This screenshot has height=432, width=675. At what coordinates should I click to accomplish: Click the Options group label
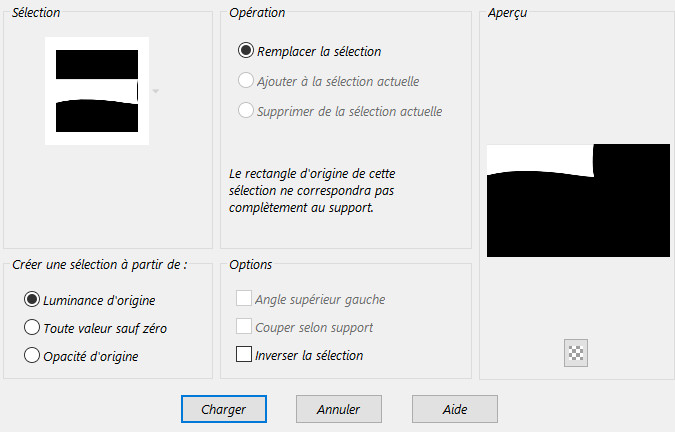[x=251, y=264]
